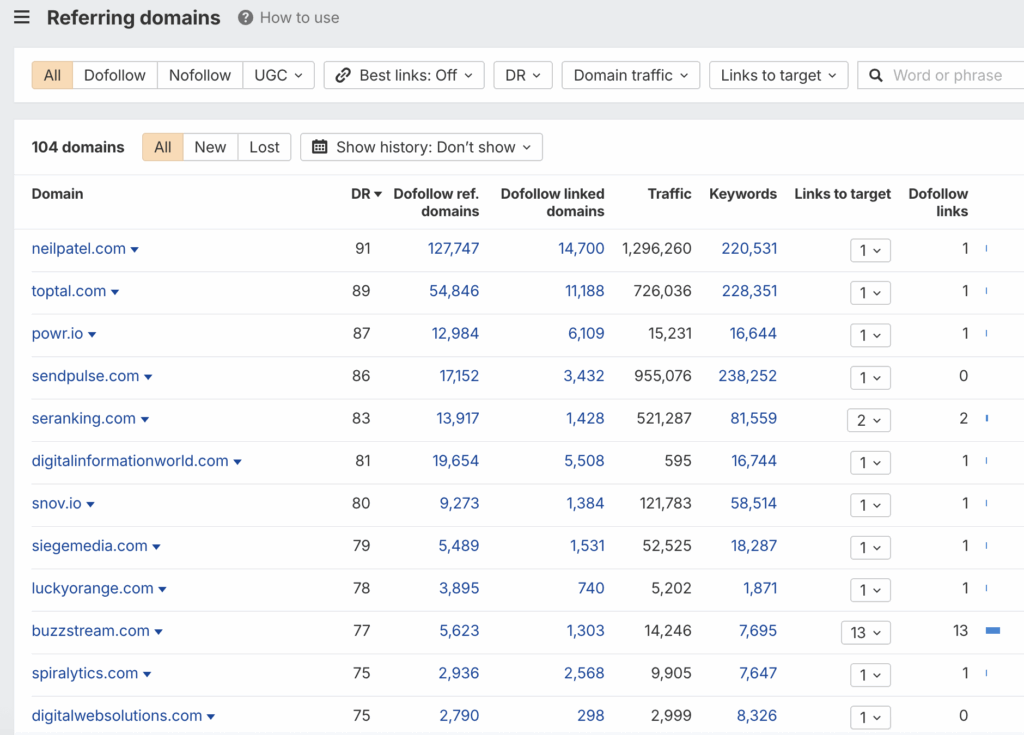Viewport: 1024px width, 735px height.
Task: Sort by Dofollow ref. domains column
Action: pos(436,203)
